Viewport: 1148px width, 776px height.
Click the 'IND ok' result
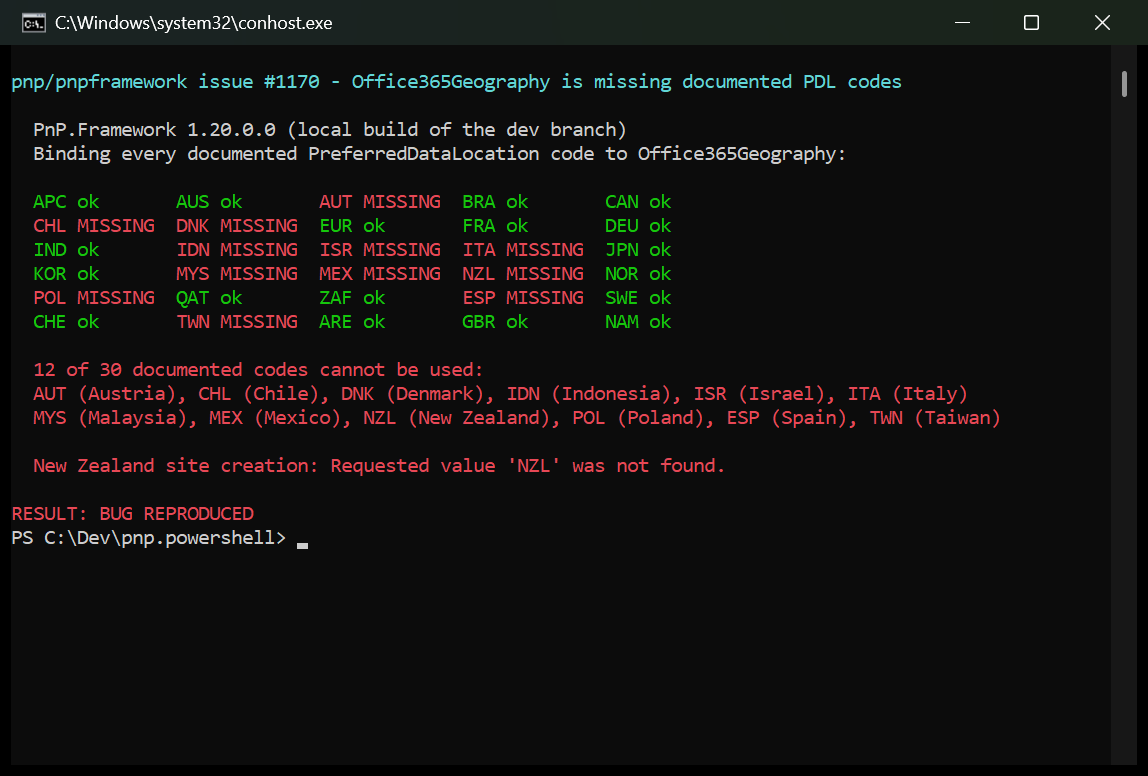pos(66,250)
